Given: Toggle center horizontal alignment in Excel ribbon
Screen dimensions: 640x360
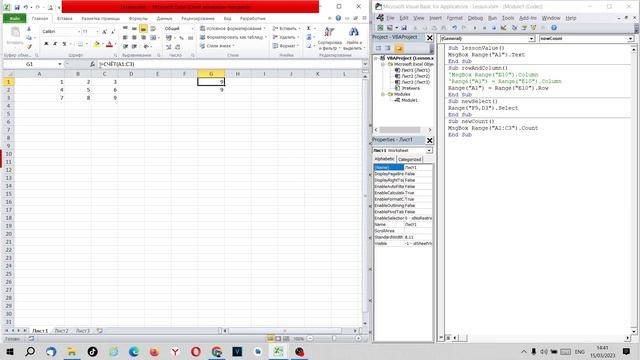Looking at the screenshot, I should click(134, 38).
